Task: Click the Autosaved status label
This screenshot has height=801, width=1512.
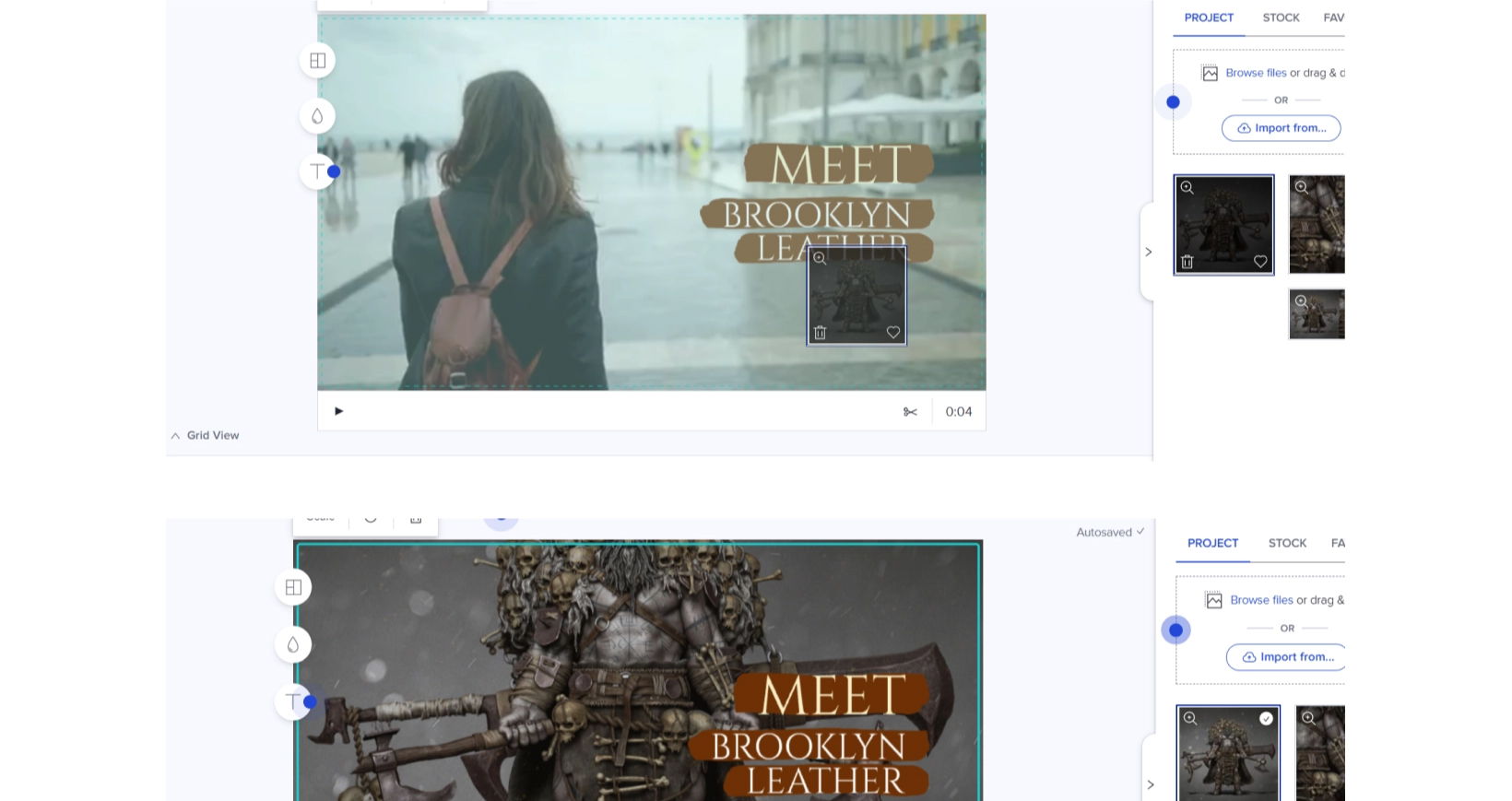Action: click(1110, 532)
